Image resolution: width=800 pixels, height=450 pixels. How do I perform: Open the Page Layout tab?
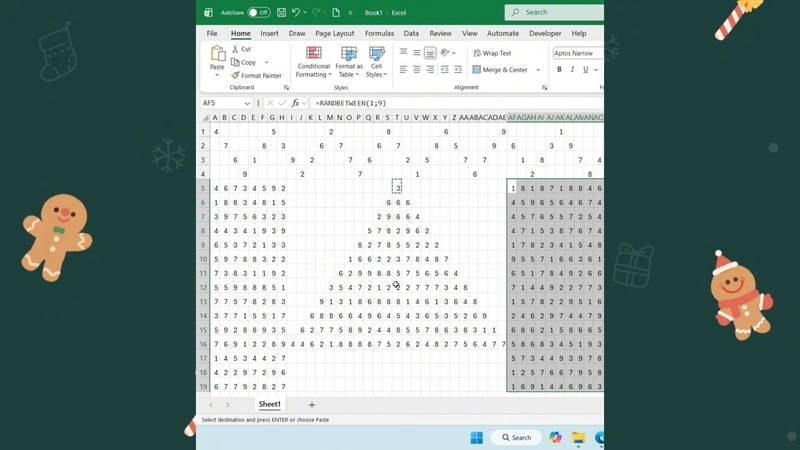pyautogui.click(x=335, y=33)
